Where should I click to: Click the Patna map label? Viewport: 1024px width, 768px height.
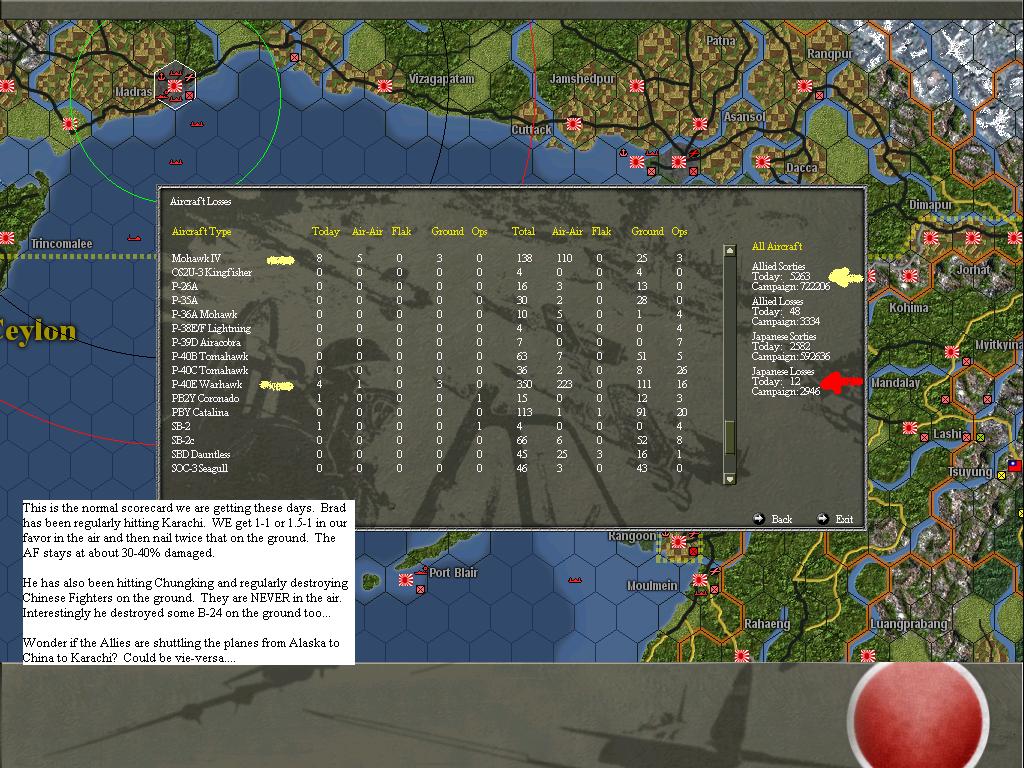720,40
